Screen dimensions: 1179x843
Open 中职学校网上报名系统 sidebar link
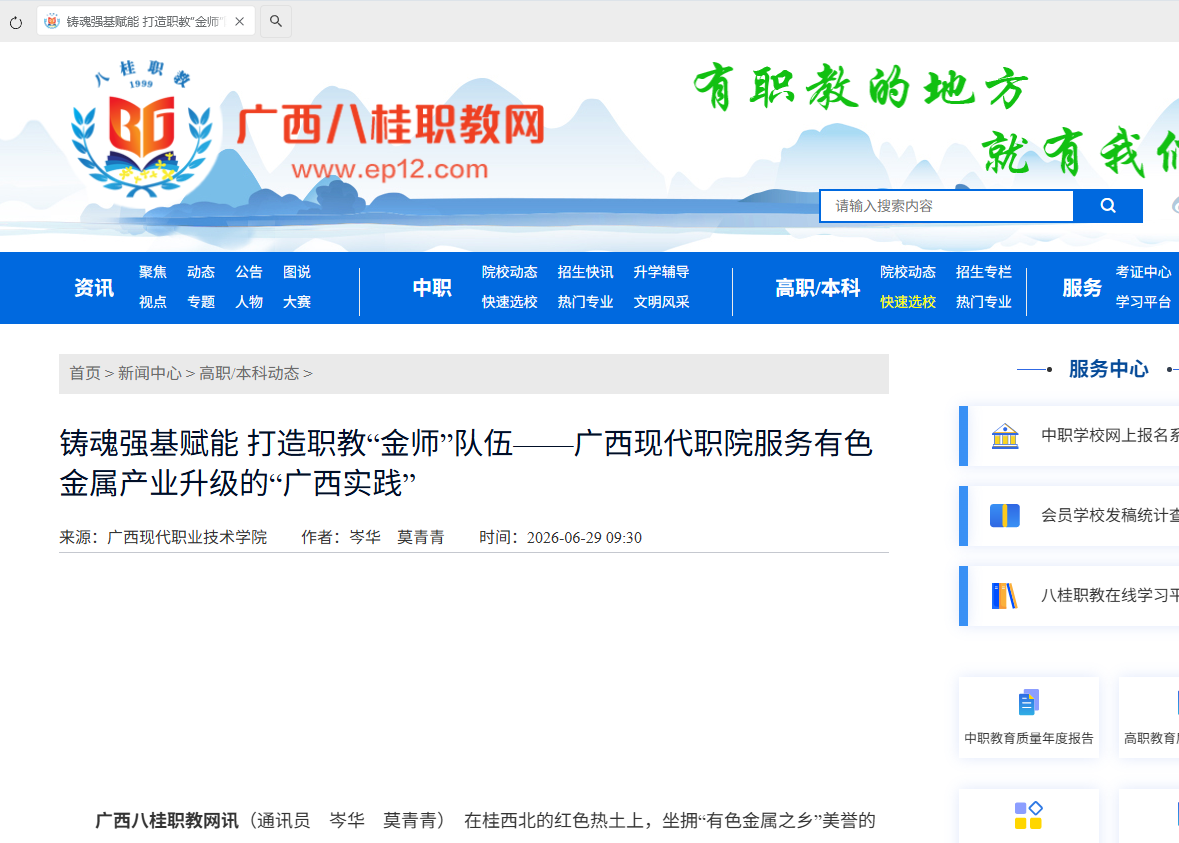[x=1110, y=435]
